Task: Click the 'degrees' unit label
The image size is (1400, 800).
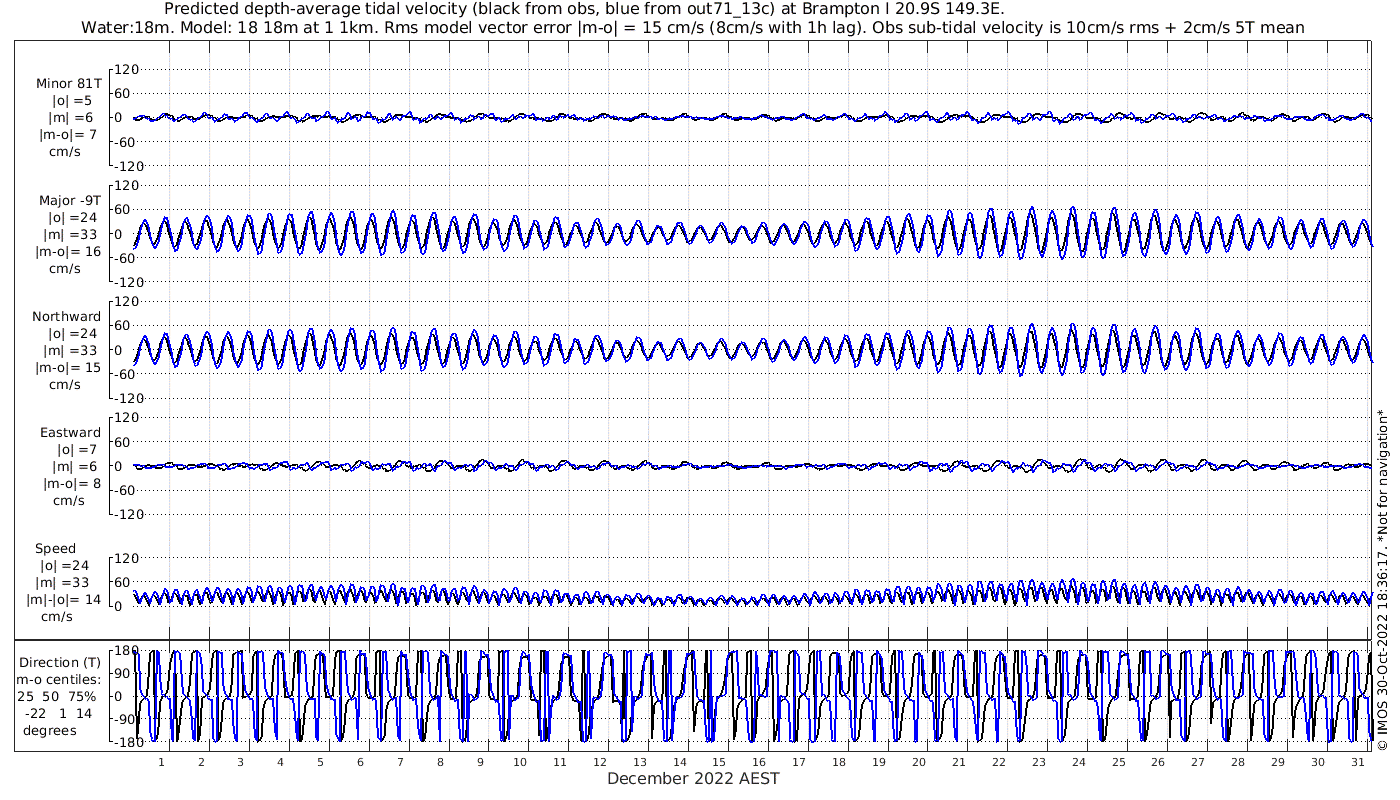Action: pos(50,730)
